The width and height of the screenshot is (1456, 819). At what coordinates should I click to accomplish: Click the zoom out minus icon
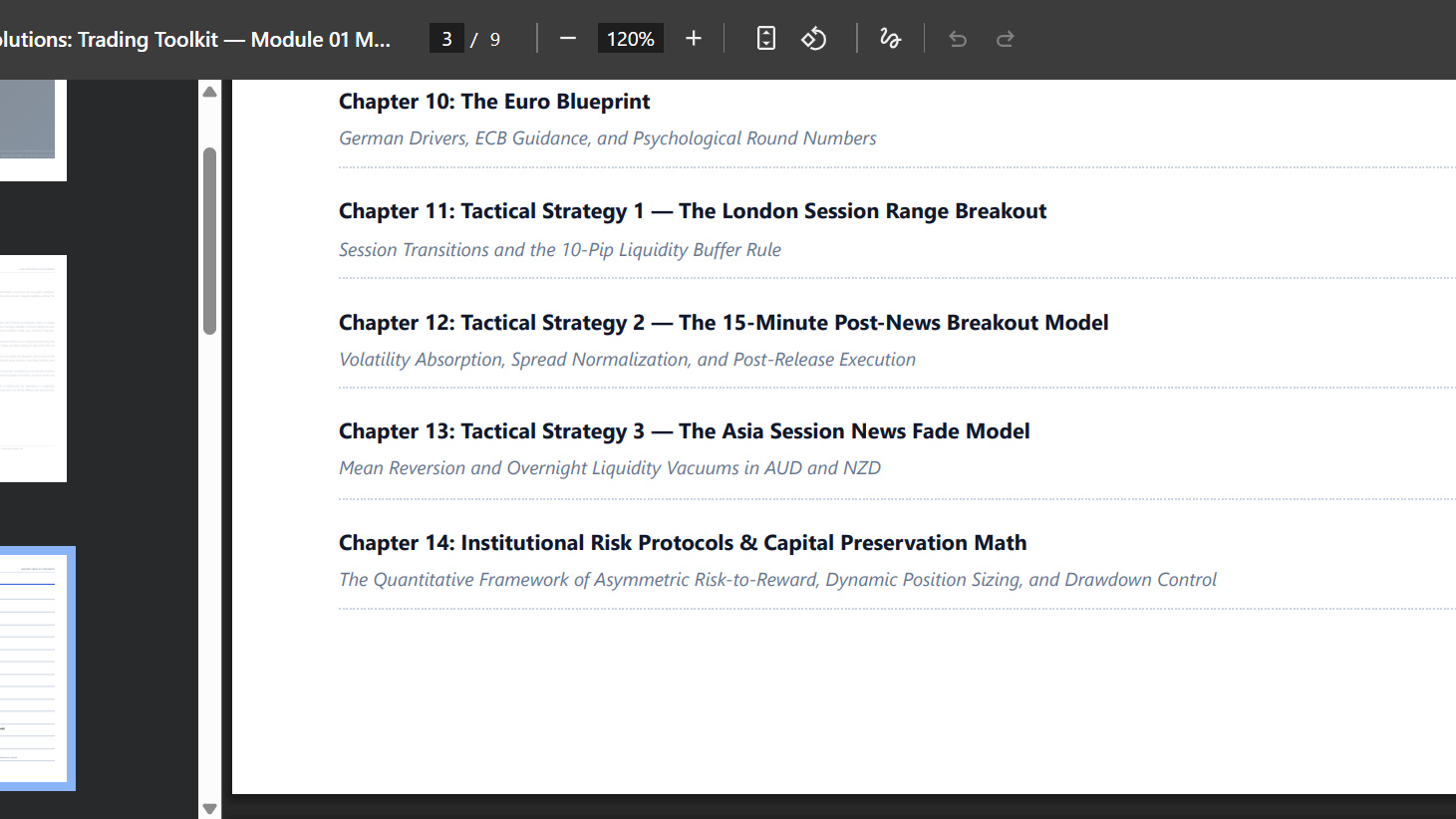point(568,39)
